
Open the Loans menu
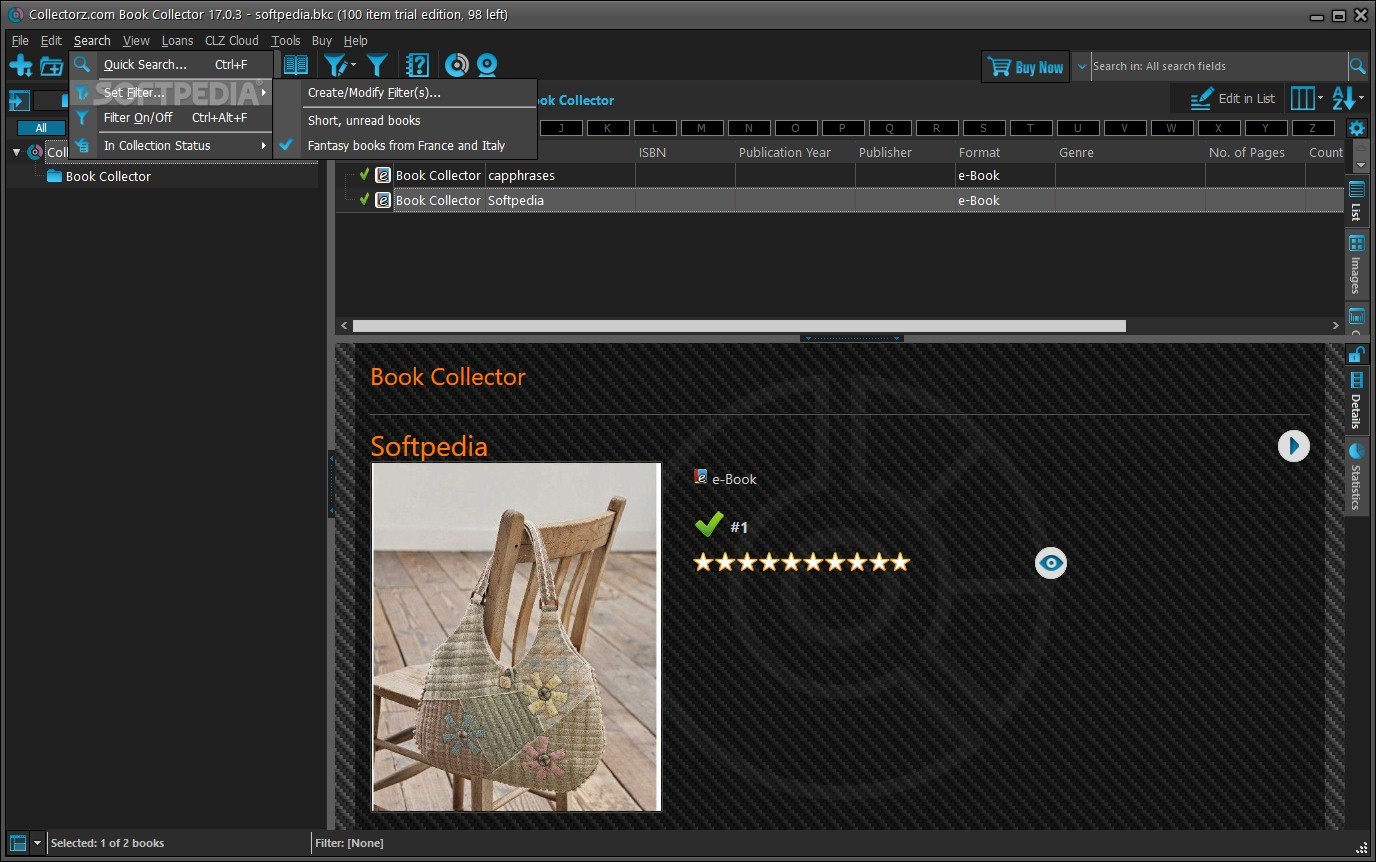pos(177,40)
